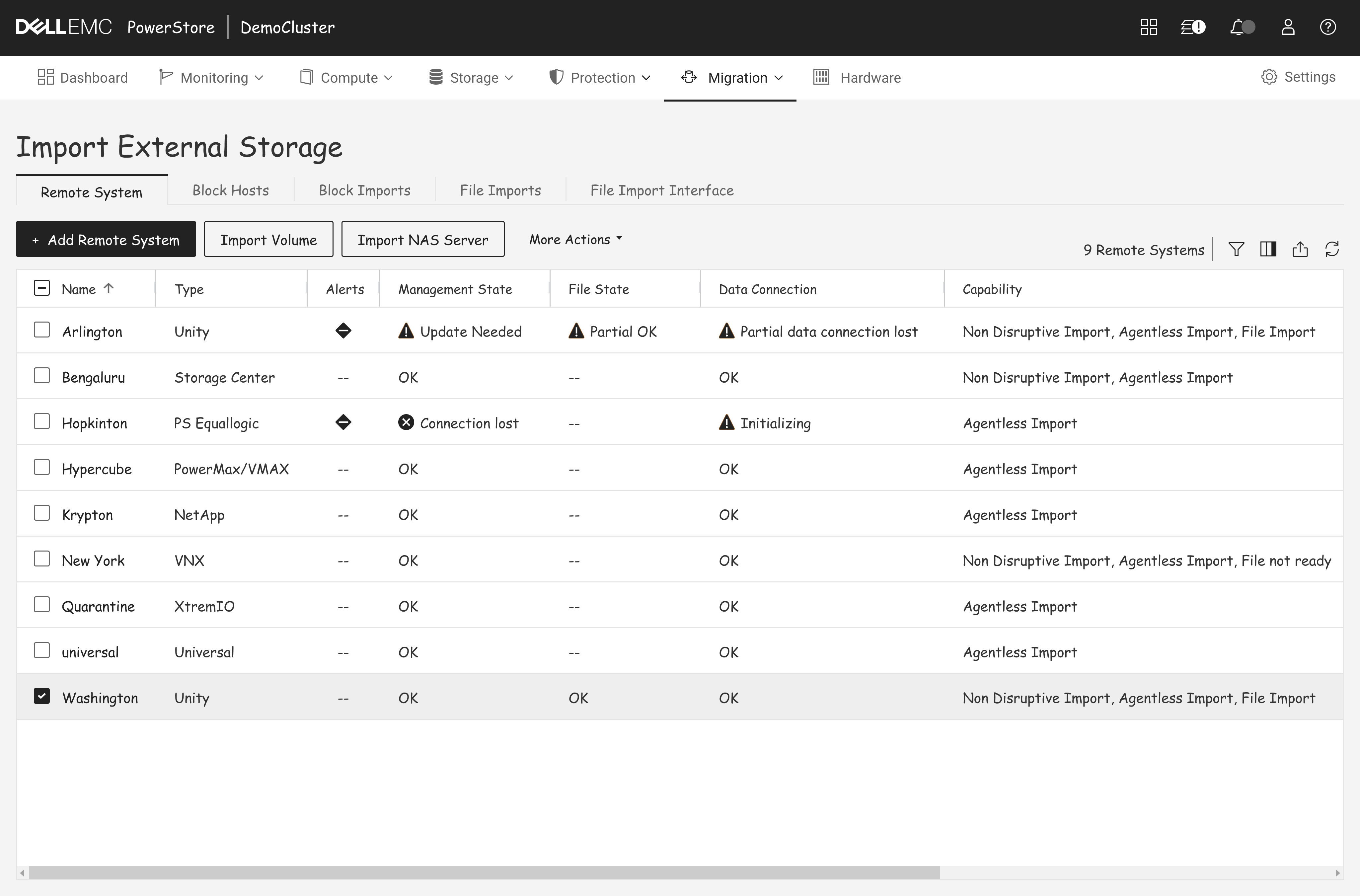Viewport: 1360px width, 896px height.
Task: Open the system alerts icon
Action: coord(1192,27)
